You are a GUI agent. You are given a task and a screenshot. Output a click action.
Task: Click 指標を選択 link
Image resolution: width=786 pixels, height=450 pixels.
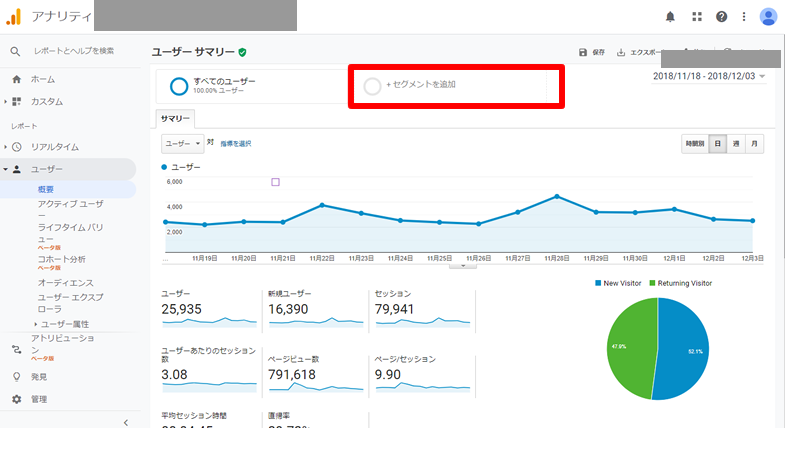coord(236,144)
